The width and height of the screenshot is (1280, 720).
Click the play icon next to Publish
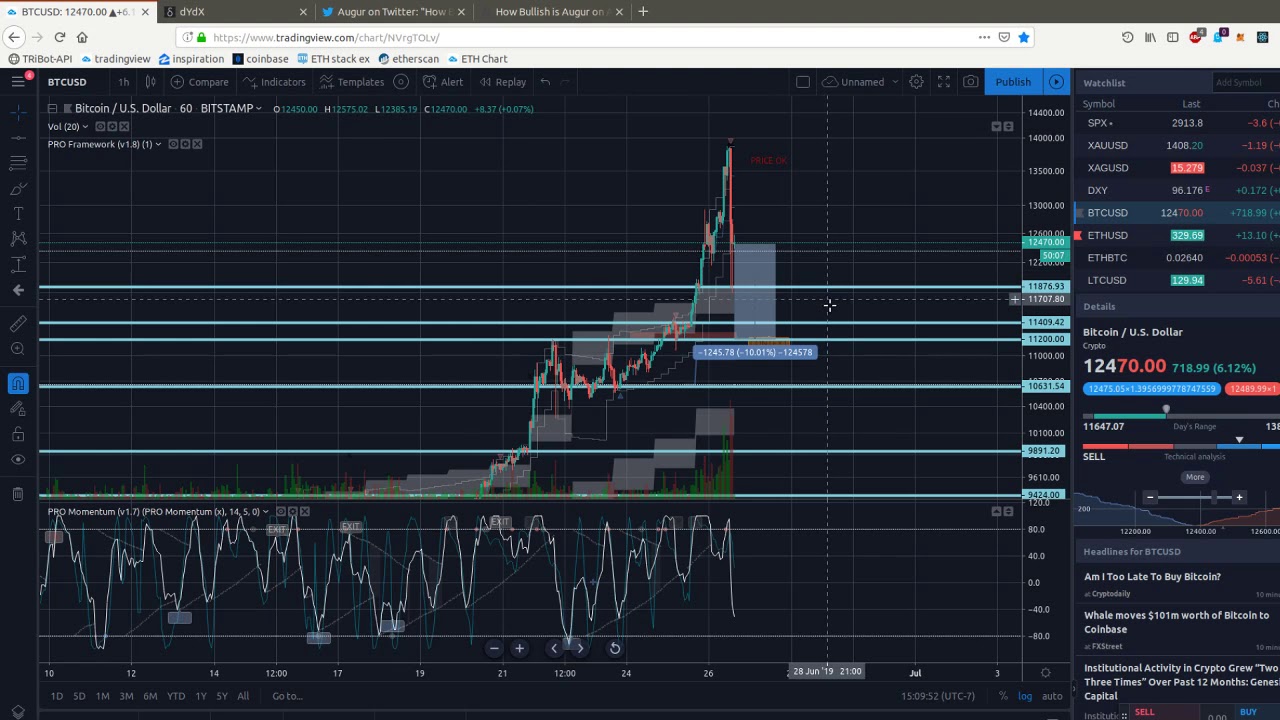[x=1056, y=82]
